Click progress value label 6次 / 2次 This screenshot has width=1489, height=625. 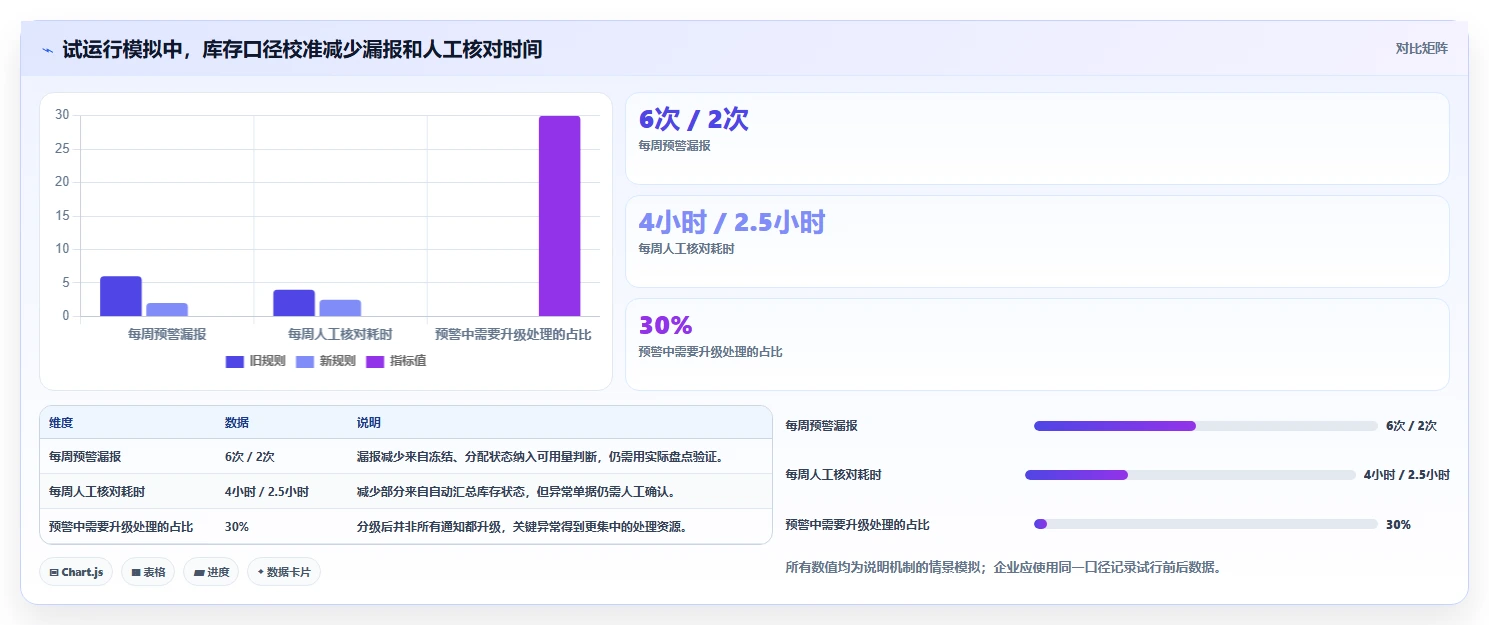click(1411, 426)
